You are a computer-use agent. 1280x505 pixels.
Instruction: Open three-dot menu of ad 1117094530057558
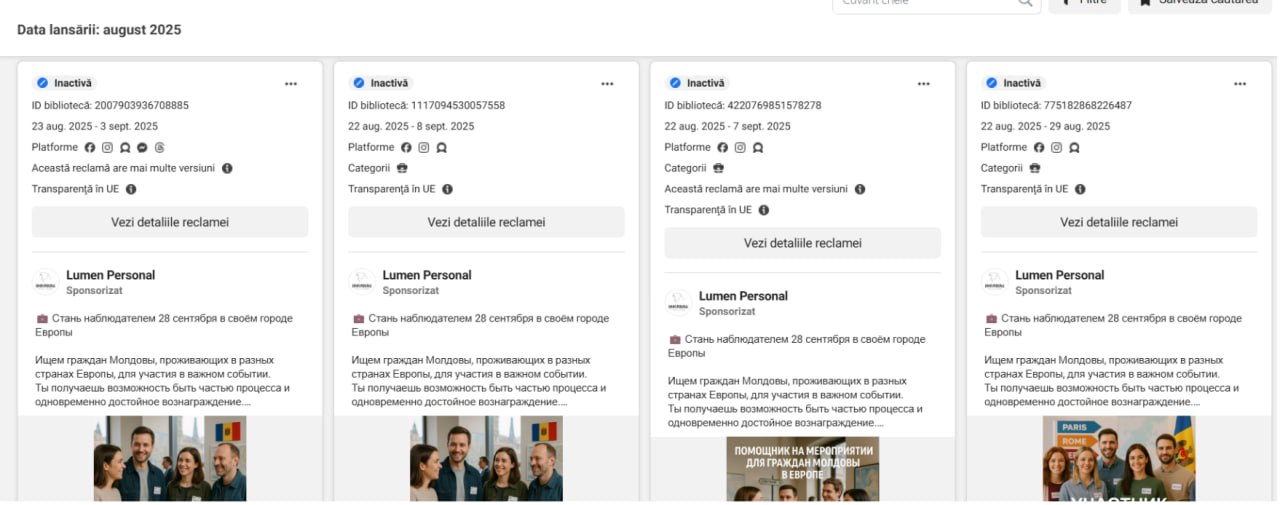click(607, 84)
